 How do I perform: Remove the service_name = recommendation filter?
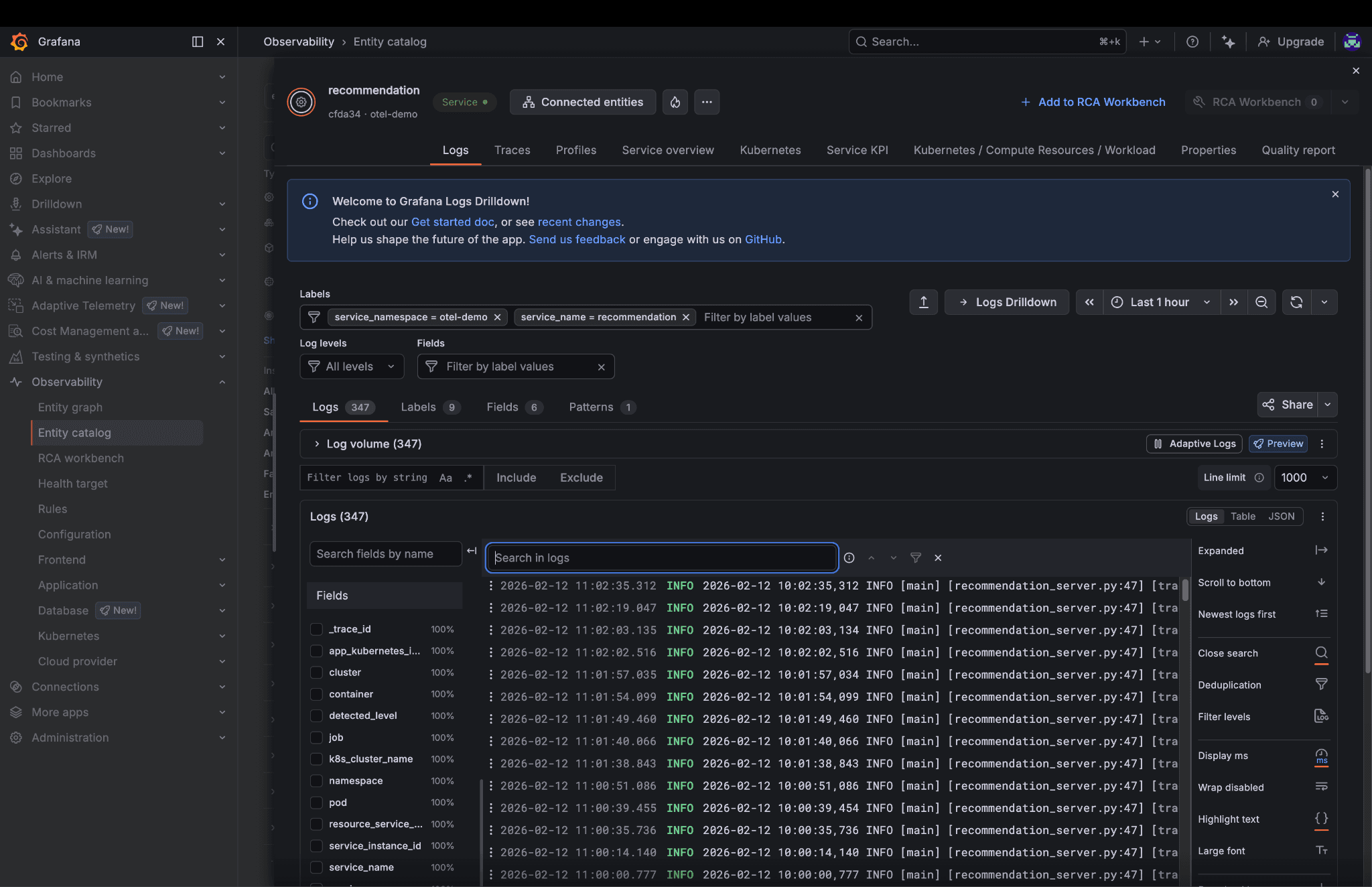click(686, 318)
